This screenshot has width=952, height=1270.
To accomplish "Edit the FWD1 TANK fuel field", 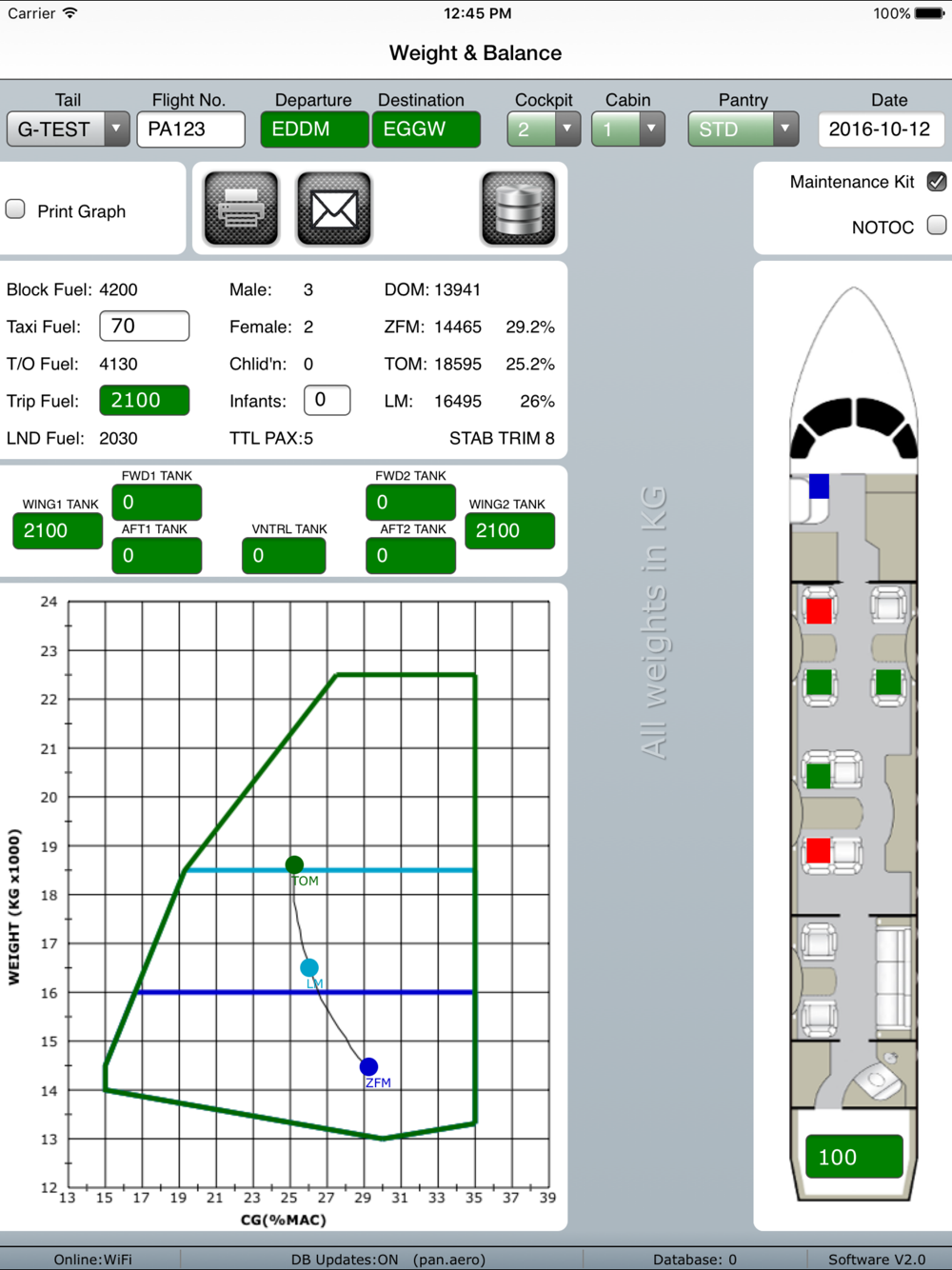I will tap(157, 502).
